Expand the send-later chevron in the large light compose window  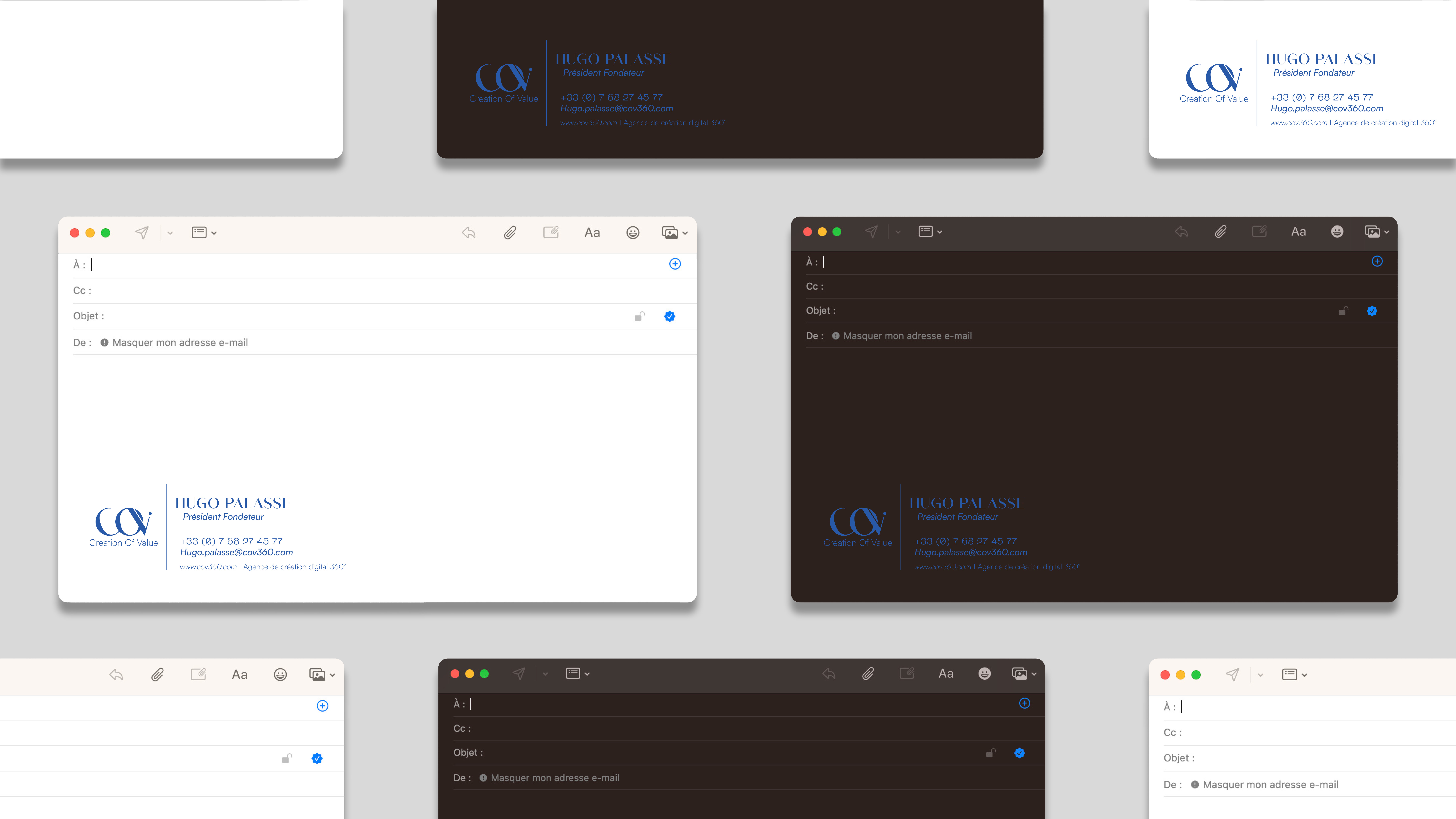coord(170,233)
